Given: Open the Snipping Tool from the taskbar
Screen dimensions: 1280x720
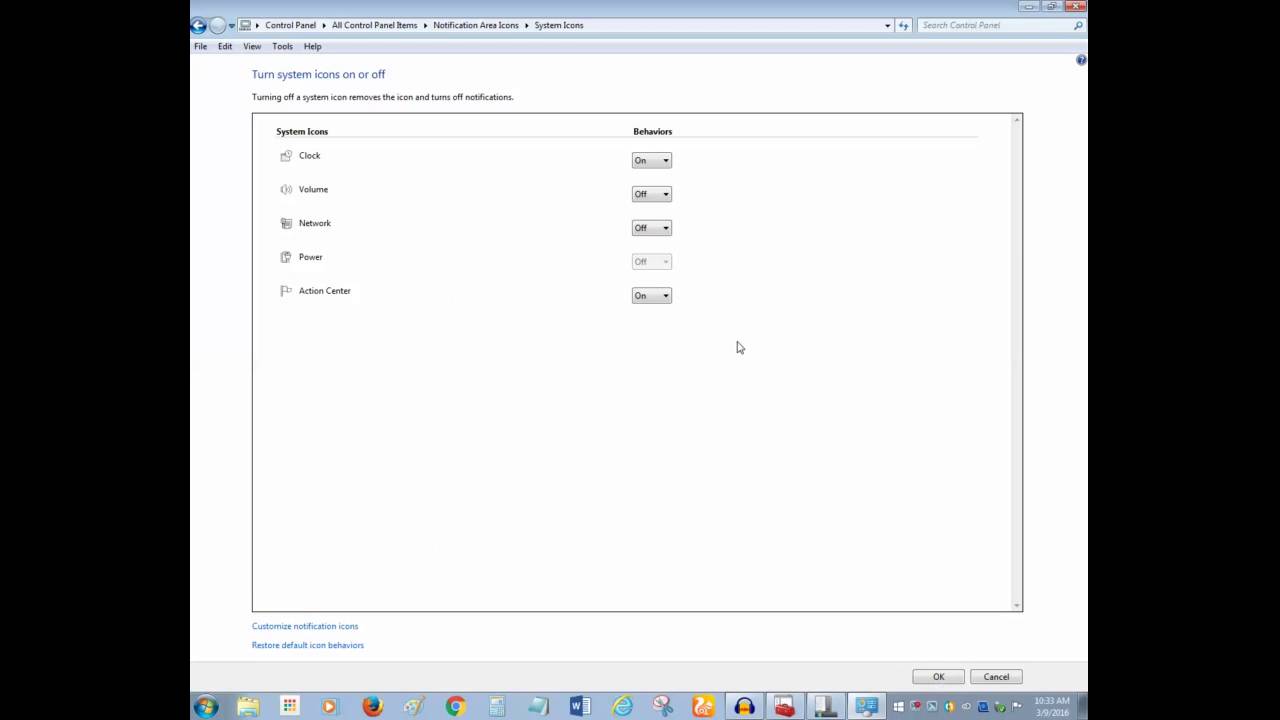Looking at the screenshot, I should point(662,707).
